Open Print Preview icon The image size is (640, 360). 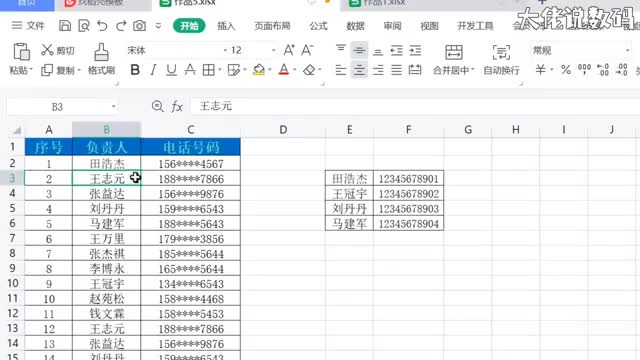(x=84, y=26)
